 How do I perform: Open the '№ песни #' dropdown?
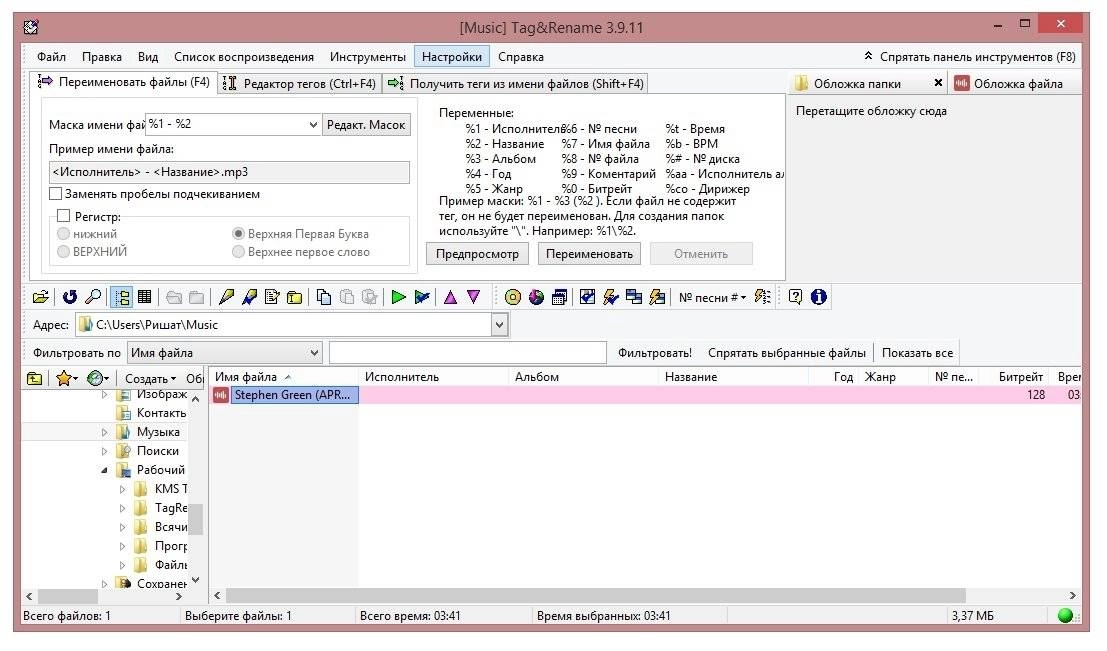(712, 297)
